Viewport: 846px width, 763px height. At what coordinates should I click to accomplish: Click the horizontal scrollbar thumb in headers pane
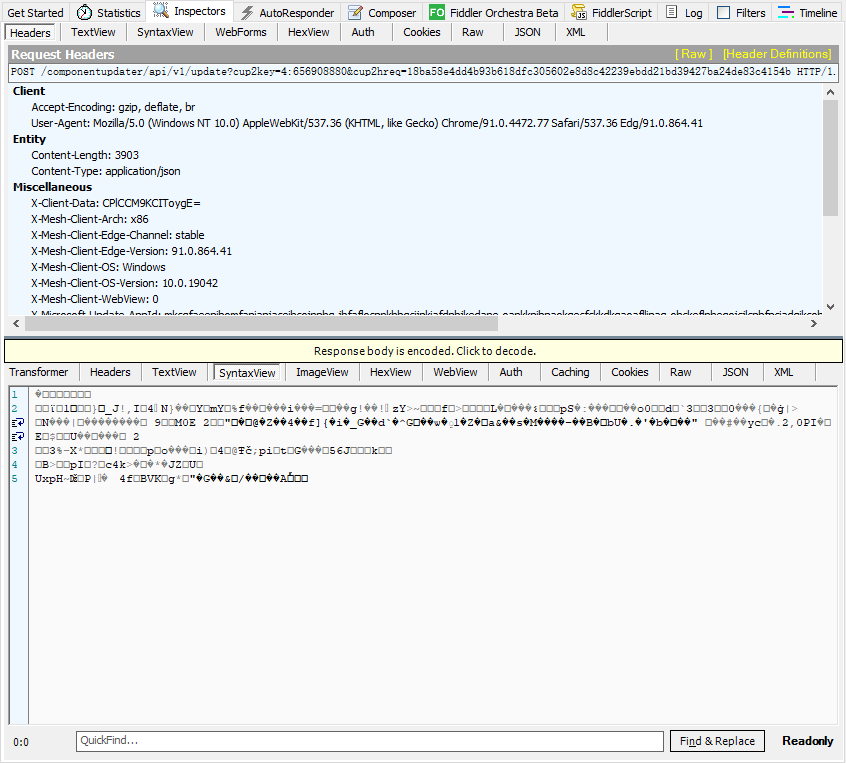click(261, 324)
